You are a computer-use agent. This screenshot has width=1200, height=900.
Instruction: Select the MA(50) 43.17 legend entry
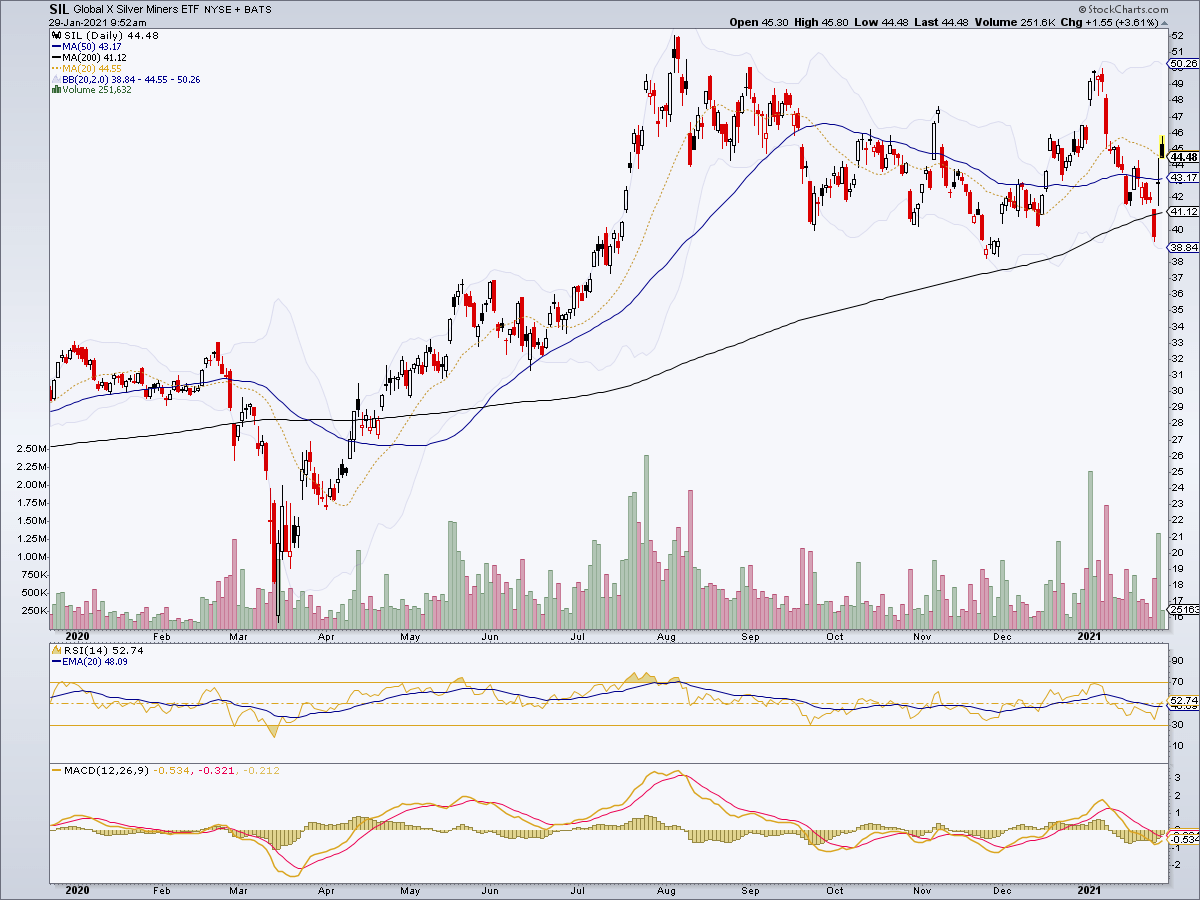coord(88,46)
